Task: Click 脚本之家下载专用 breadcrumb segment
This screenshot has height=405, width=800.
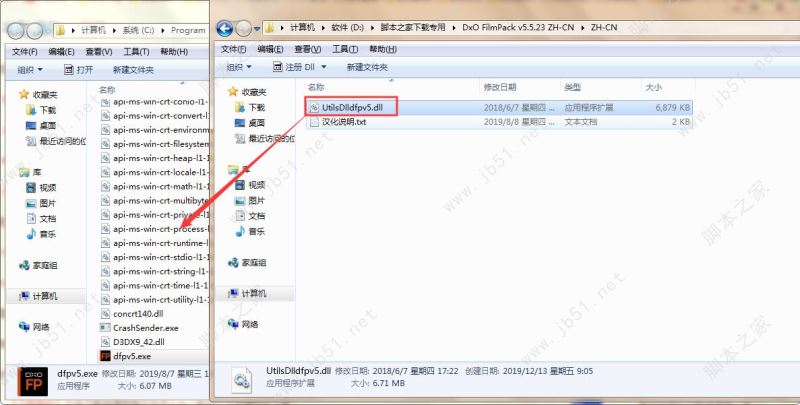Action: tap(413, 28)
